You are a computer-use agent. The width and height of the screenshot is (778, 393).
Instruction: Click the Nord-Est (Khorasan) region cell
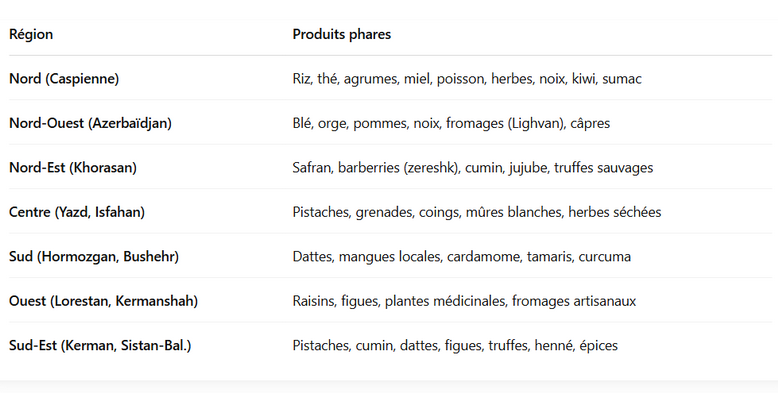click(73, 168)
